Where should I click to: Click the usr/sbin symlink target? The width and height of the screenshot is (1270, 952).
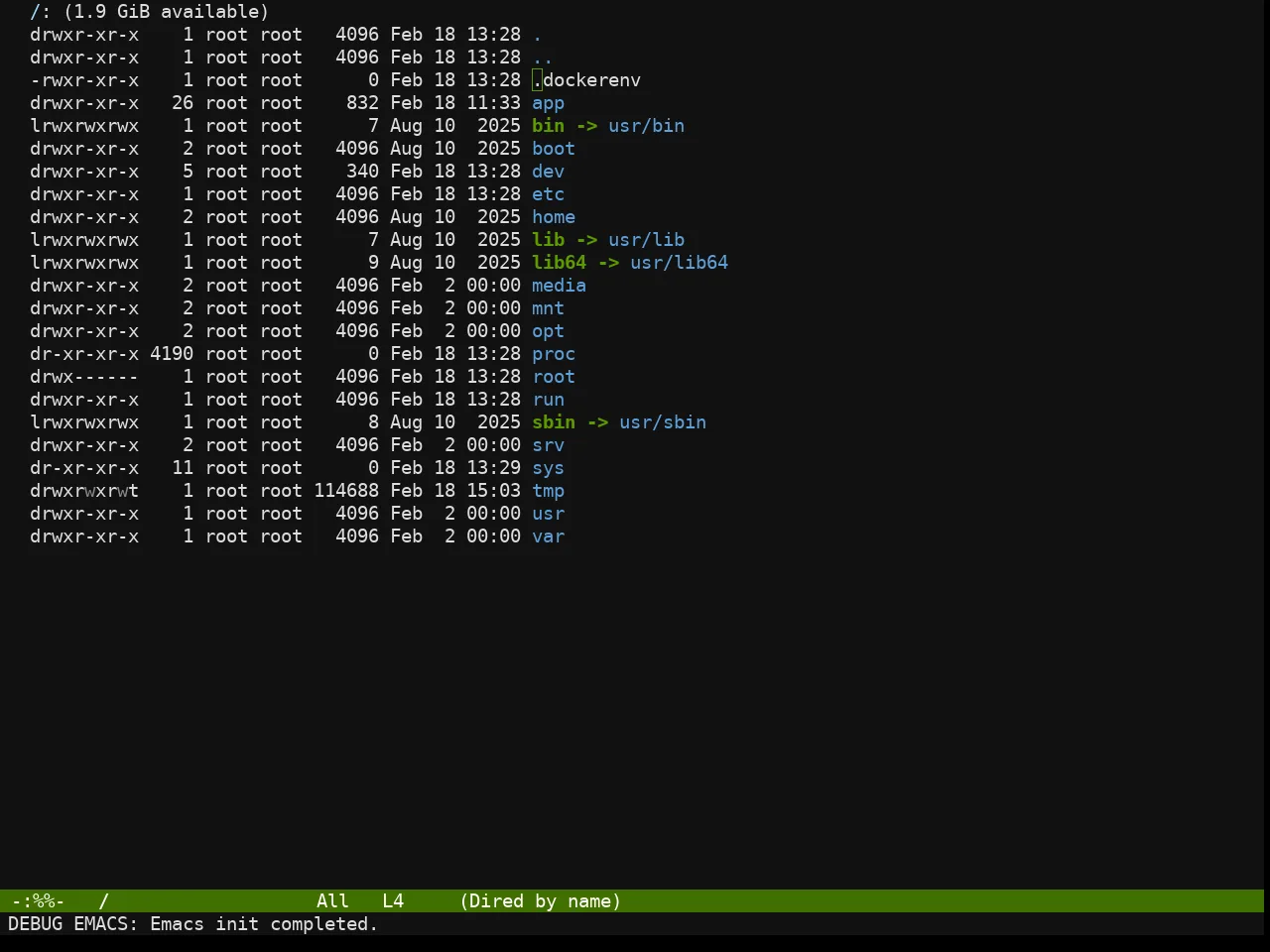[663, 422]
